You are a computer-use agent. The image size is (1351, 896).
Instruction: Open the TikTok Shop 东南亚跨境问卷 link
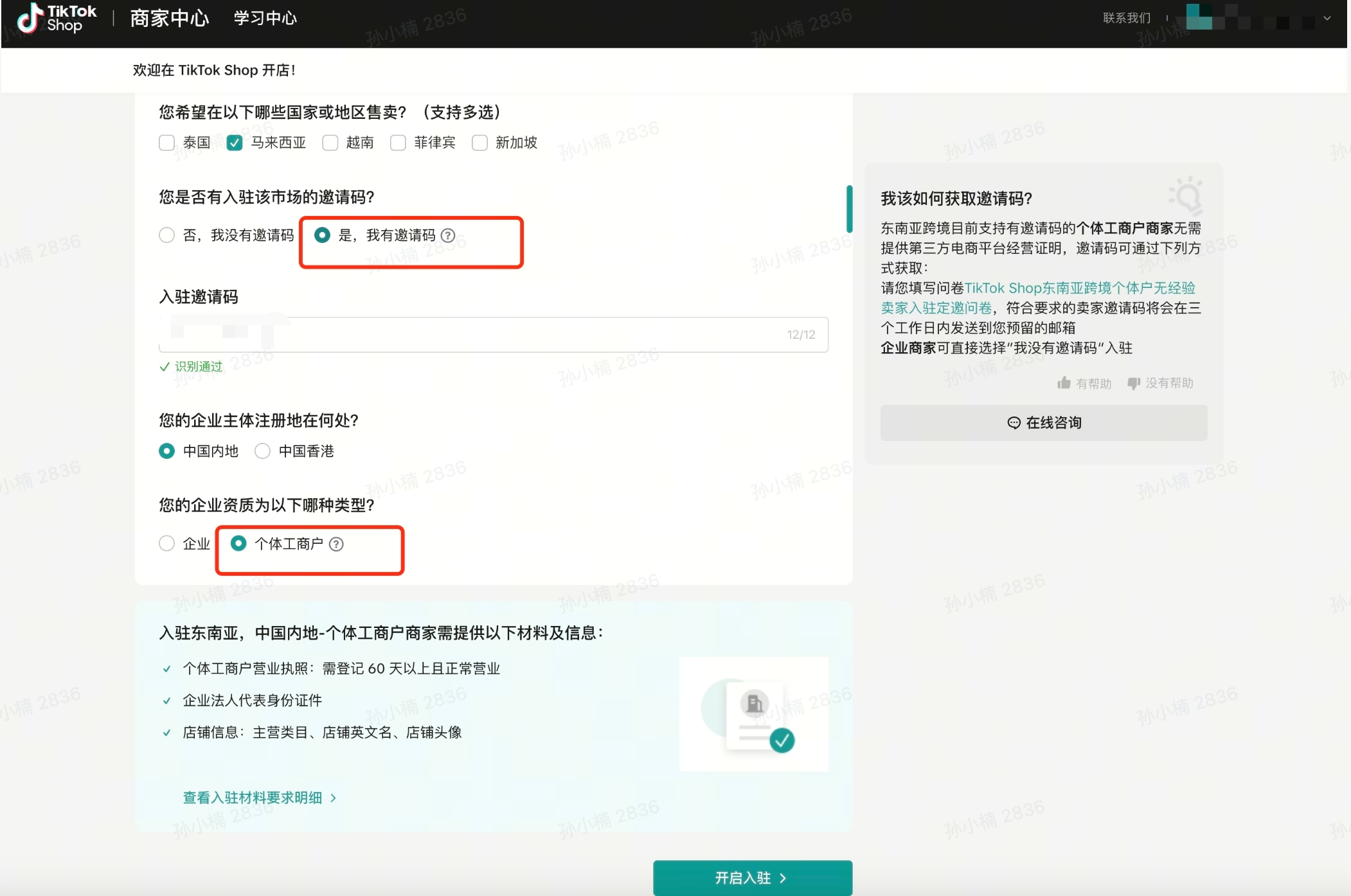(1080, 288)
